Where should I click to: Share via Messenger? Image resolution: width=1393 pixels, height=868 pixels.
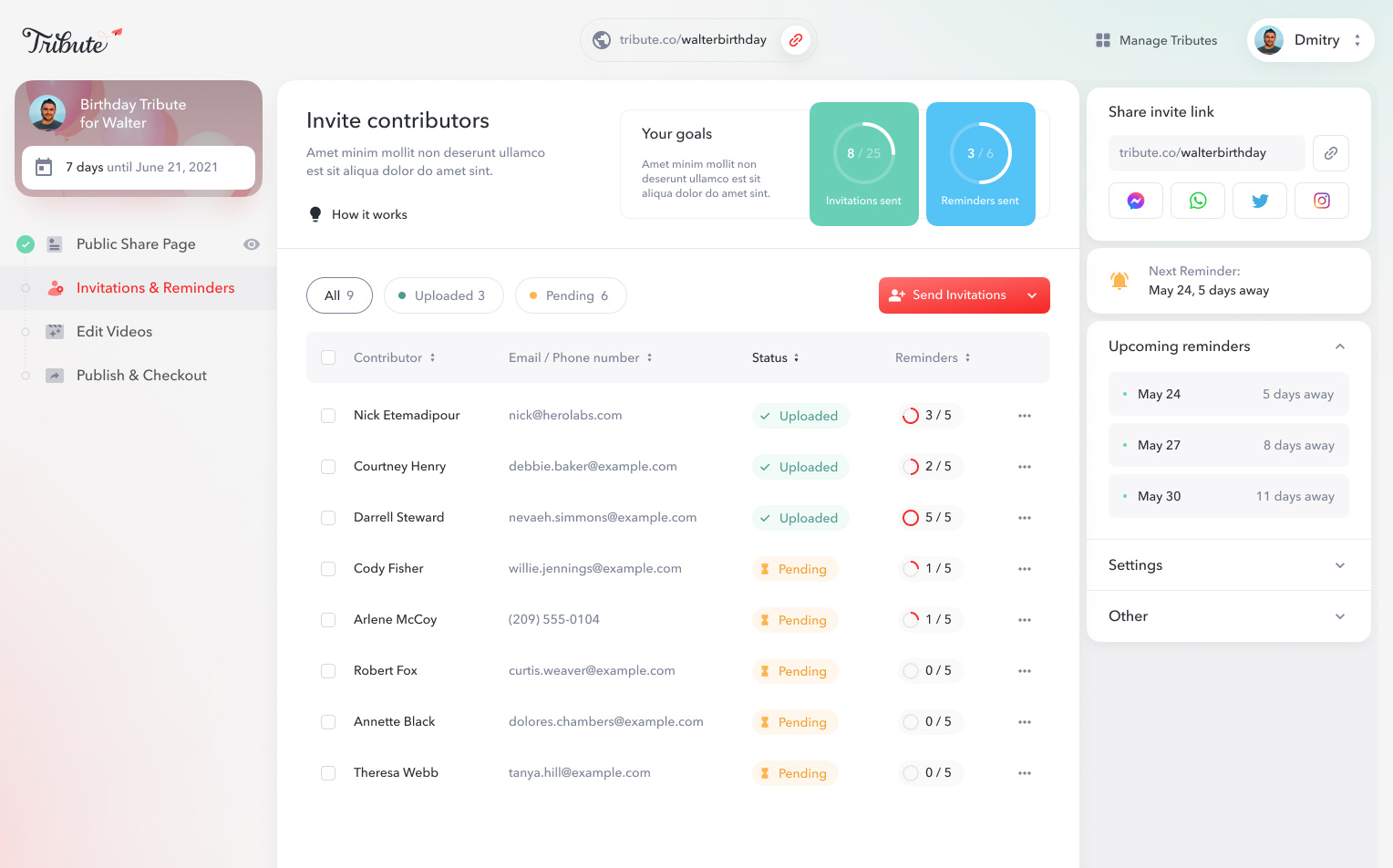click(1136, 201)
